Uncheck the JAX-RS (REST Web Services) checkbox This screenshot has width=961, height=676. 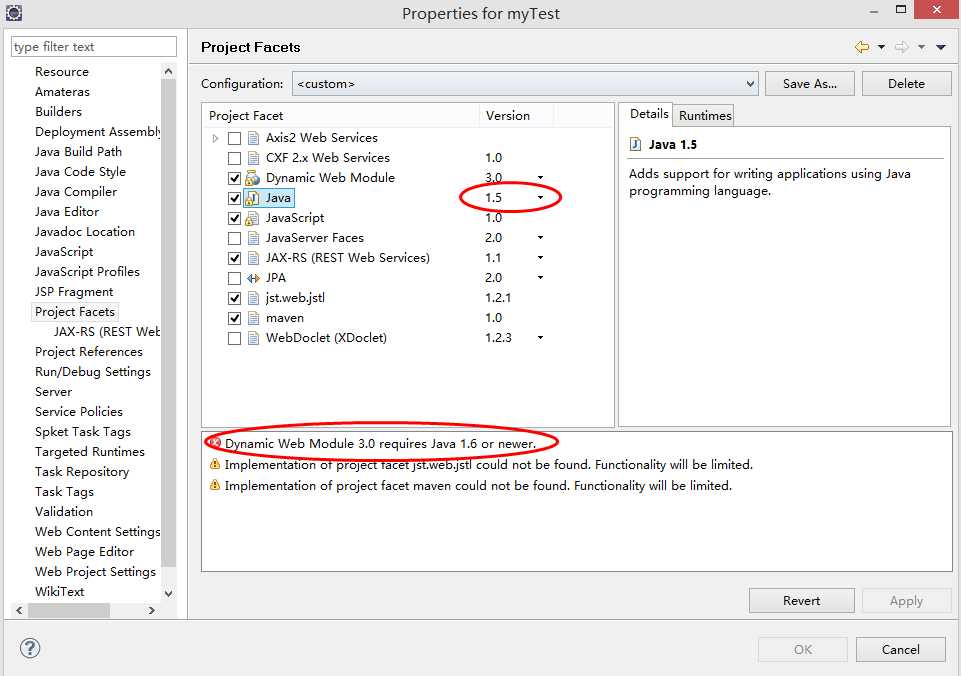pyautogui.click(x=234, y=259)
